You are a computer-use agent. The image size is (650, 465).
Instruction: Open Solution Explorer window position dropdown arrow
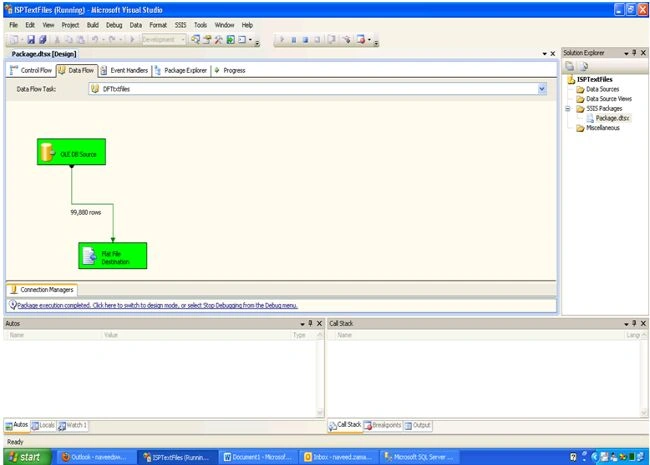coord(626,53)
